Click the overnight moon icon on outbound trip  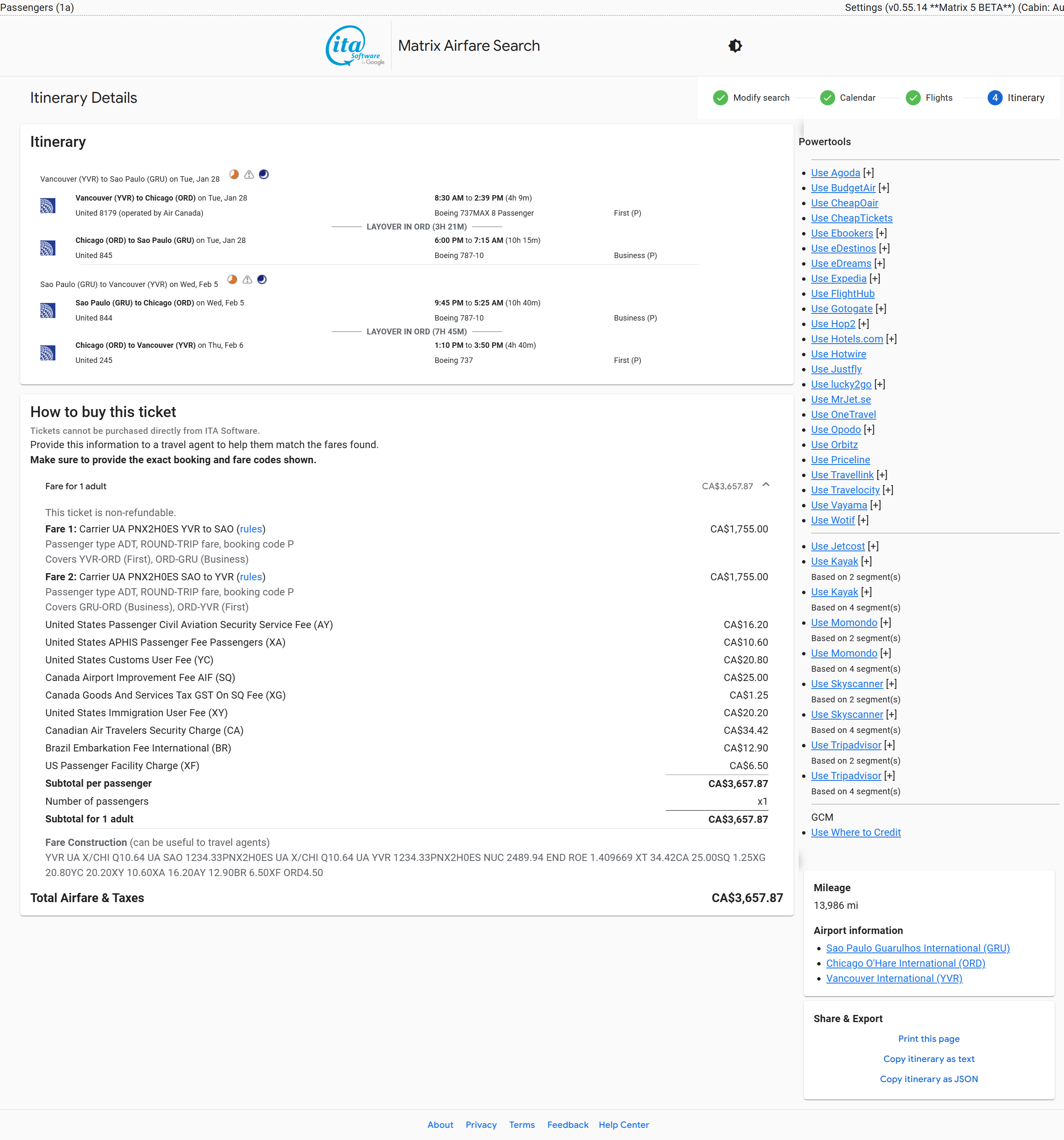coord(264,174)
